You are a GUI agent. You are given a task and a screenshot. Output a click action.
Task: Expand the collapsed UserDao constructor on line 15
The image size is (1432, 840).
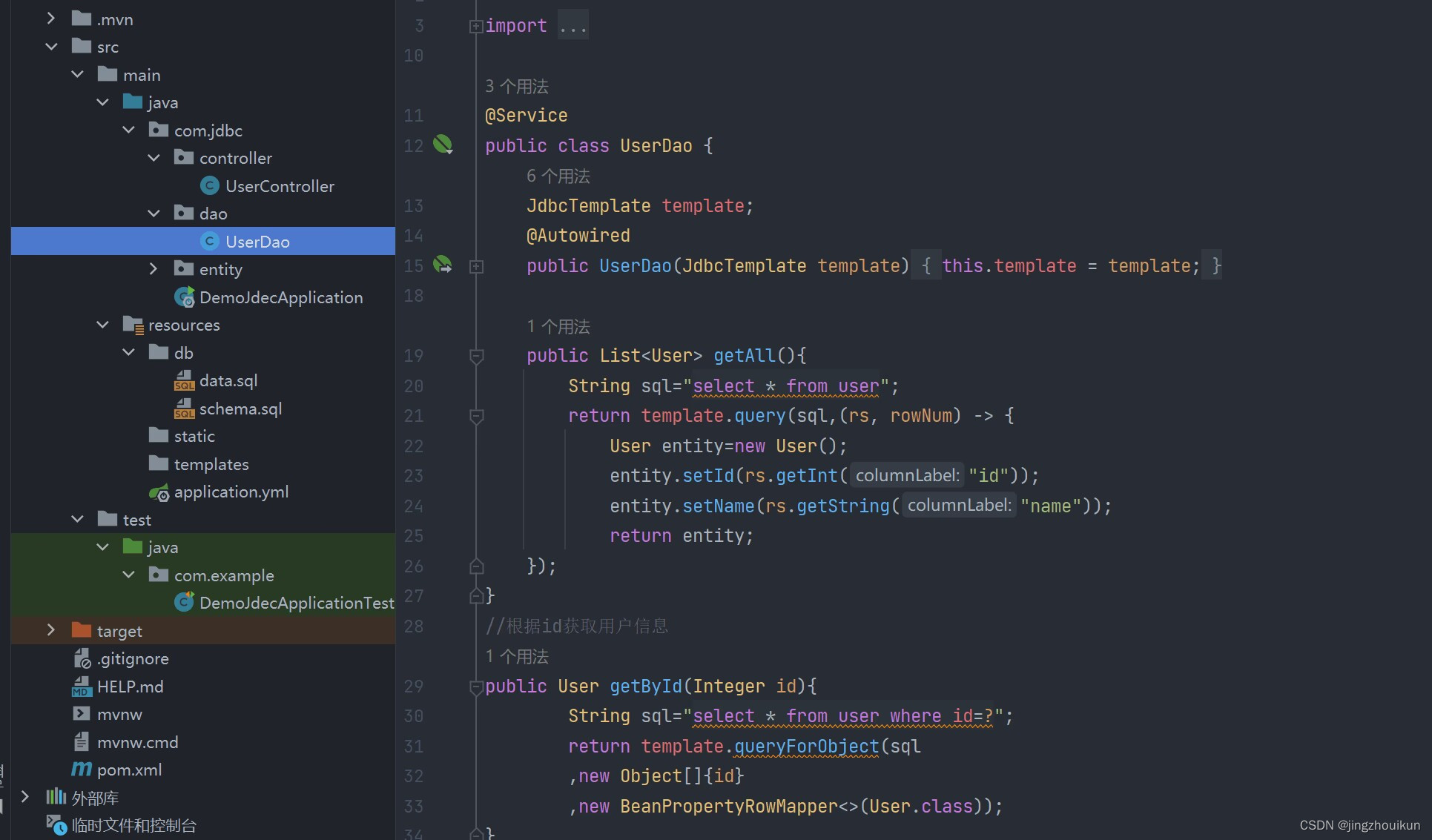477,267
